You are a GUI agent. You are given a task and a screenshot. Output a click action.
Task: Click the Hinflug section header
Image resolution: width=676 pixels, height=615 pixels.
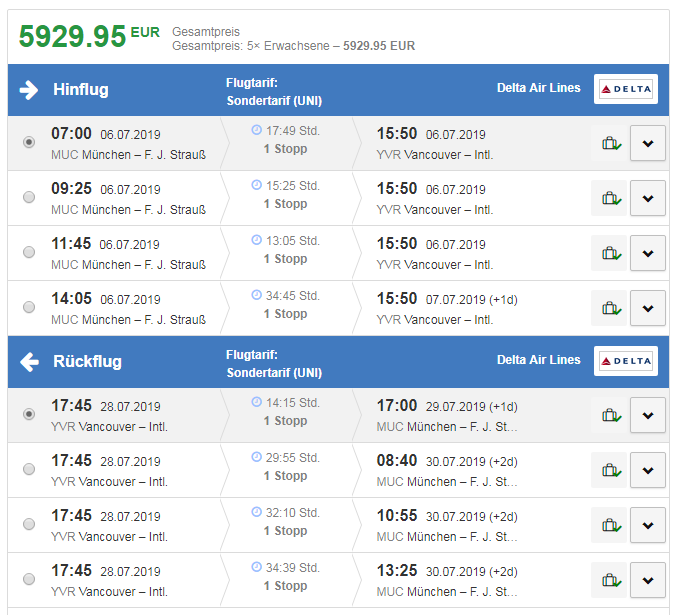[81, 90]
